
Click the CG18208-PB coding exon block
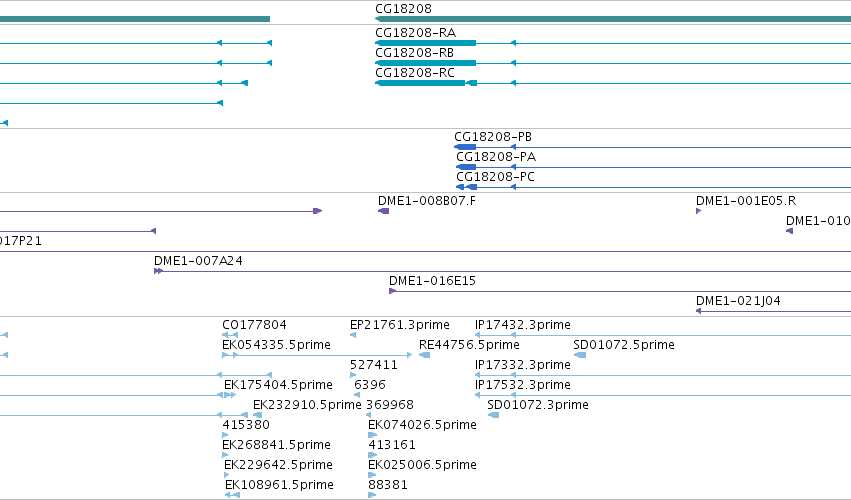click(465, 147)
